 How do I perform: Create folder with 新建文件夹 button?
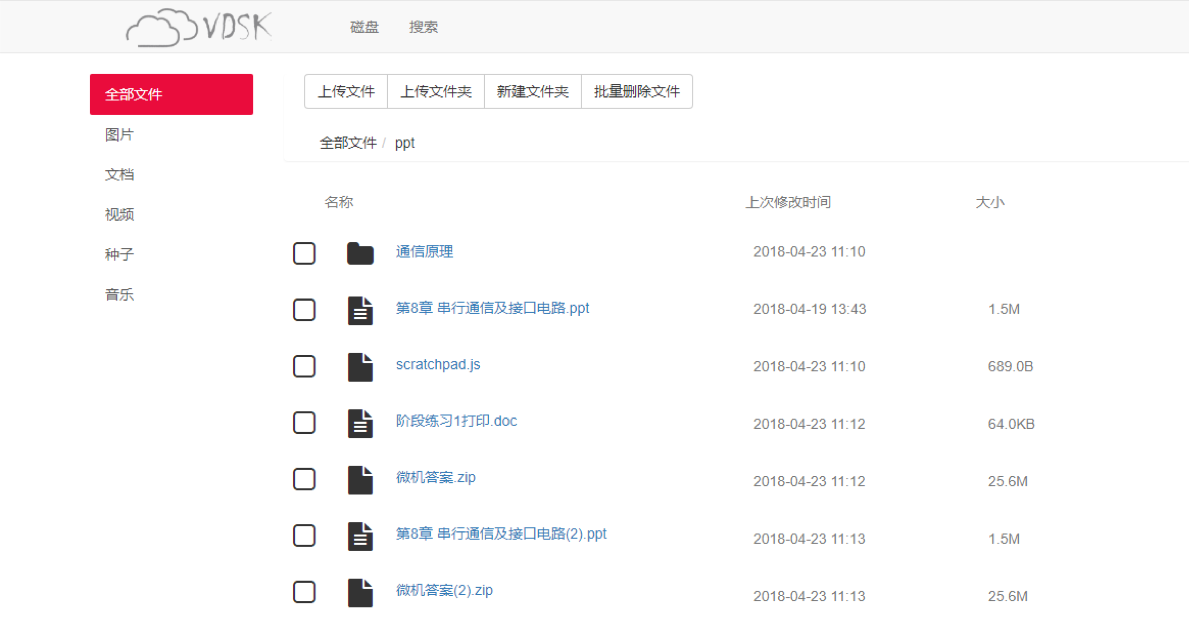tap(533, 92)
